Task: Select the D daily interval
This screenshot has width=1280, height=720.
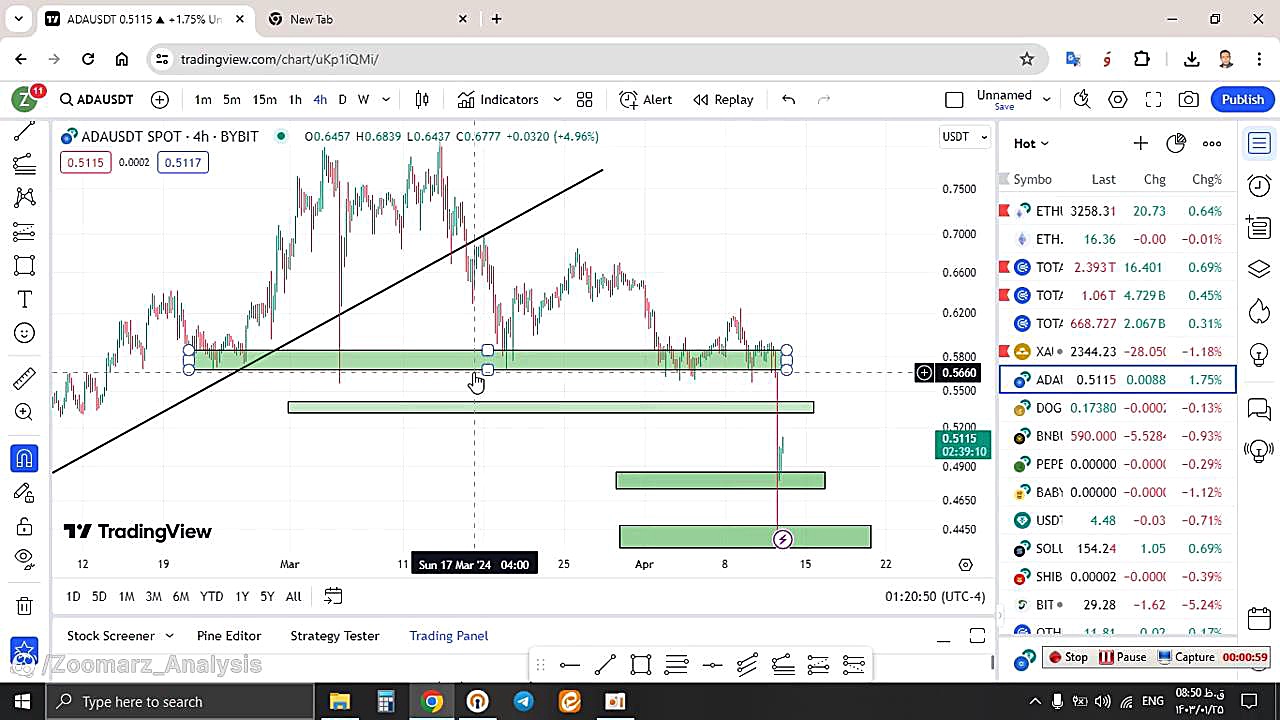Action: coord(342,99)
